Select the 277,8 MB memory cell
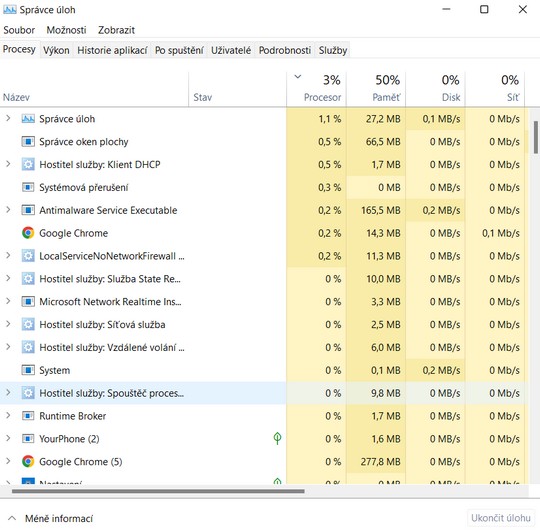The height and width of the screenshot is (532, 540). [x=376, y=461]
